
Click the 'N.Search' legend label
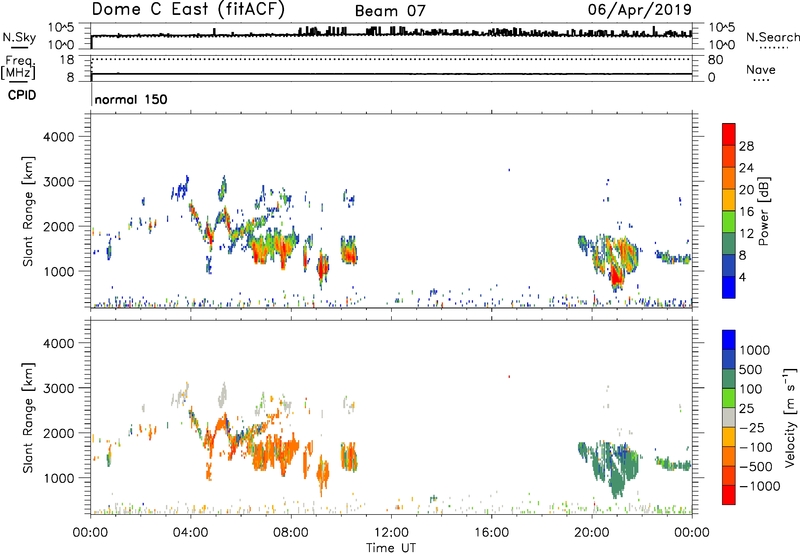coord(772,37)
